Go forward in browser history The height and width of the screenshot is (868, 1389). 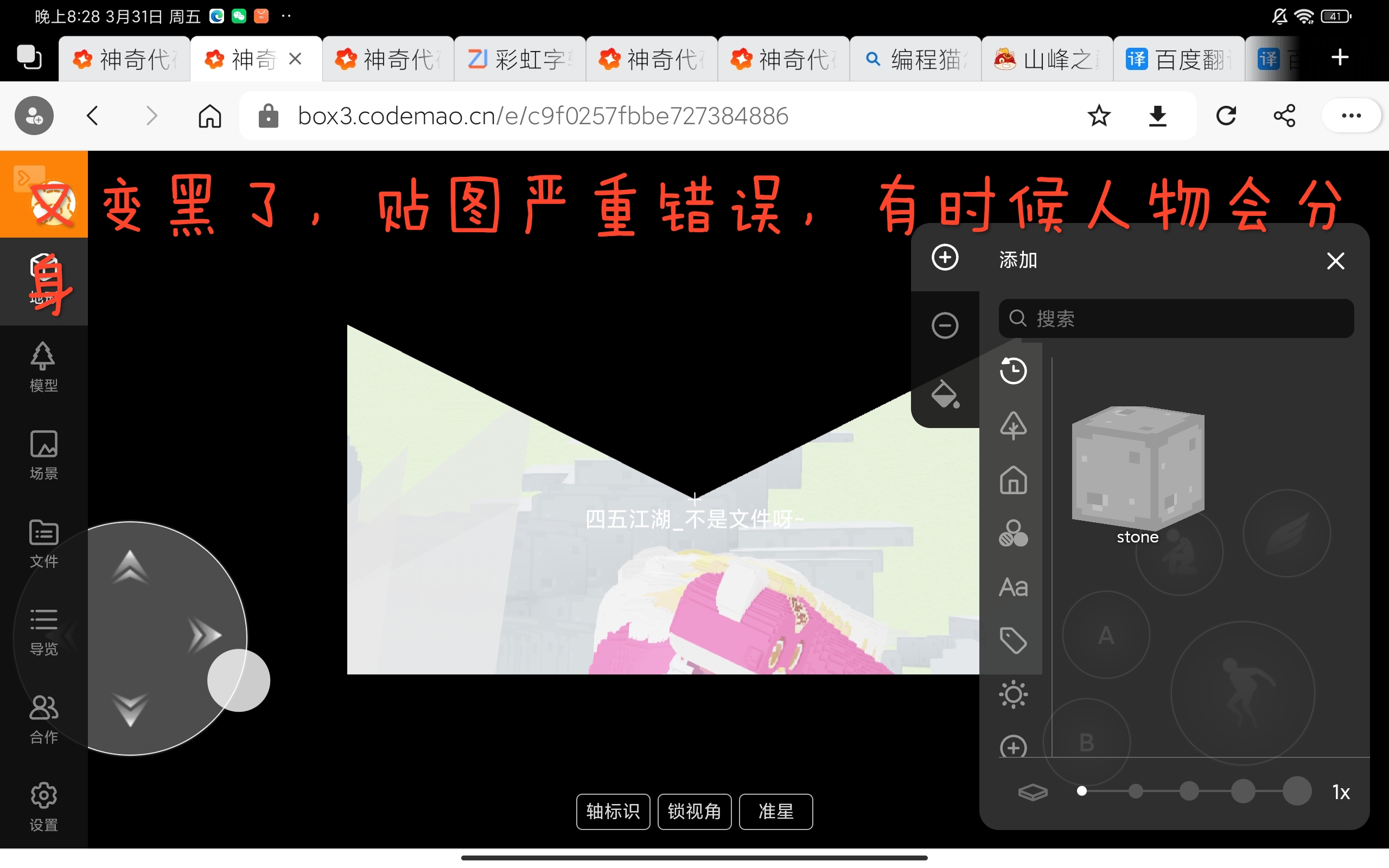point(151,116)
